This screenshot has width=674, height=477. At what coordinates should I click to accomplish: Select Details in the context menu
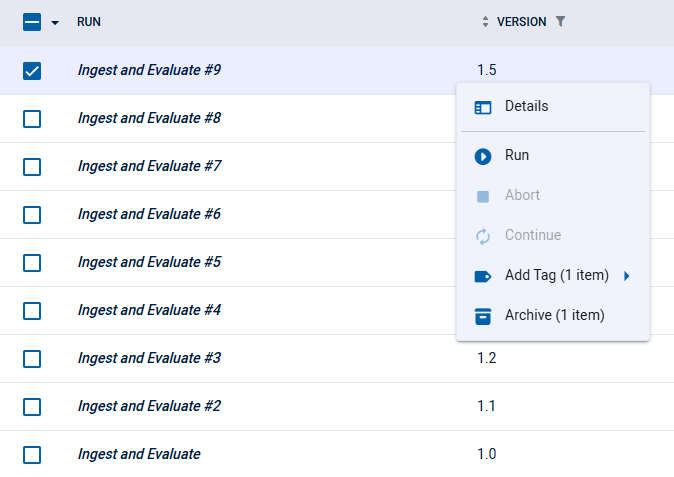pos(526,107)
